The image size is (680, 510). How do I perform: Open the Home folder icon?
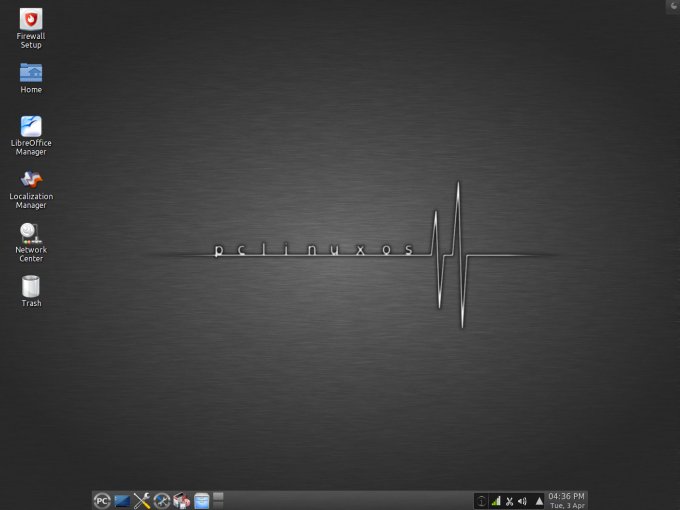(31, 78)
